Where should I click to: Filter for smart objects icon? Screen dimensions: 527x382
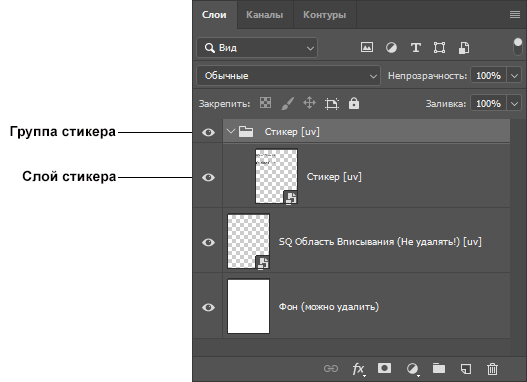tap(464, 48)
